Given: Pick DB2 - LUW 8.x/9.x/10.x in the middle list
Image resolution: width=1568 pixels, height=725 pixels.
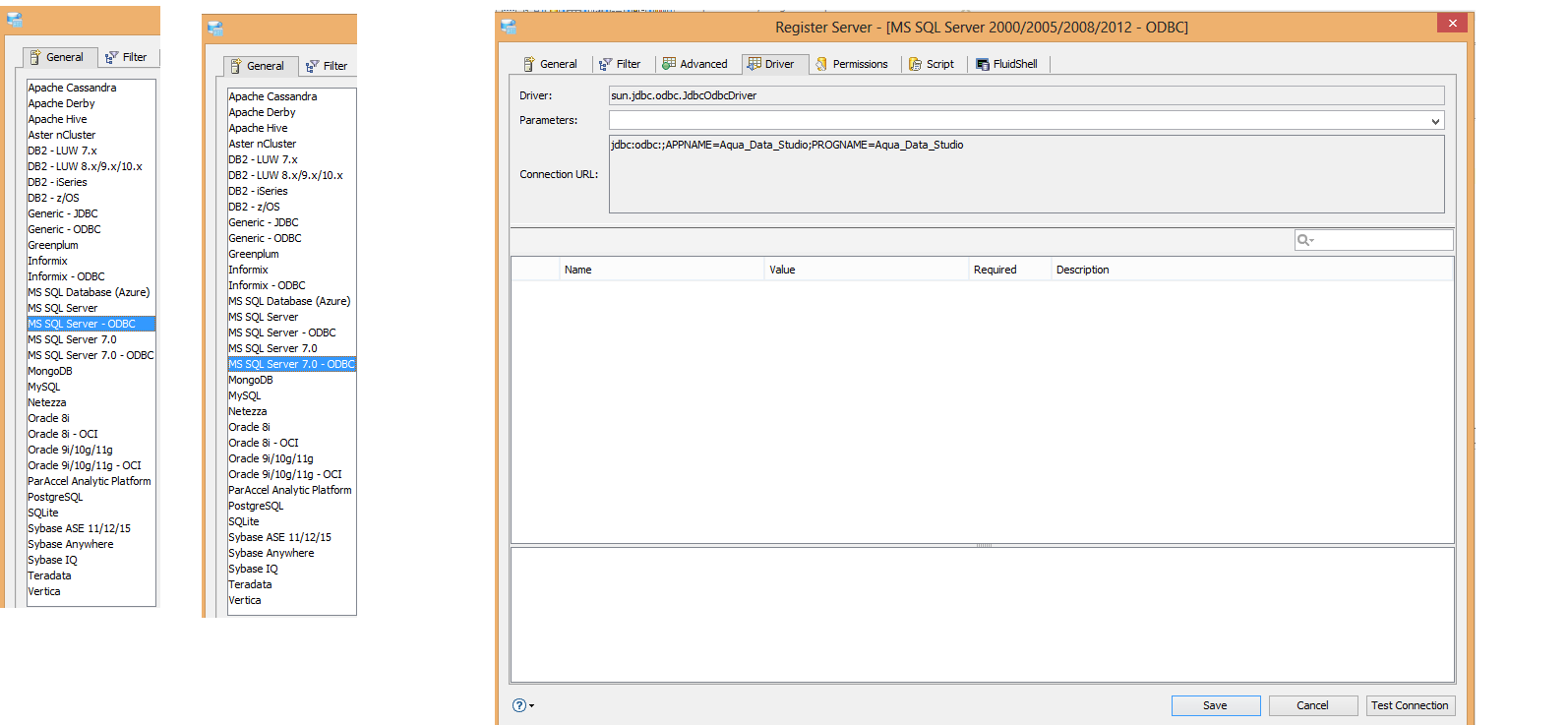Looking at the screenshot, I should pyautogui.click(x=291, y=175).
